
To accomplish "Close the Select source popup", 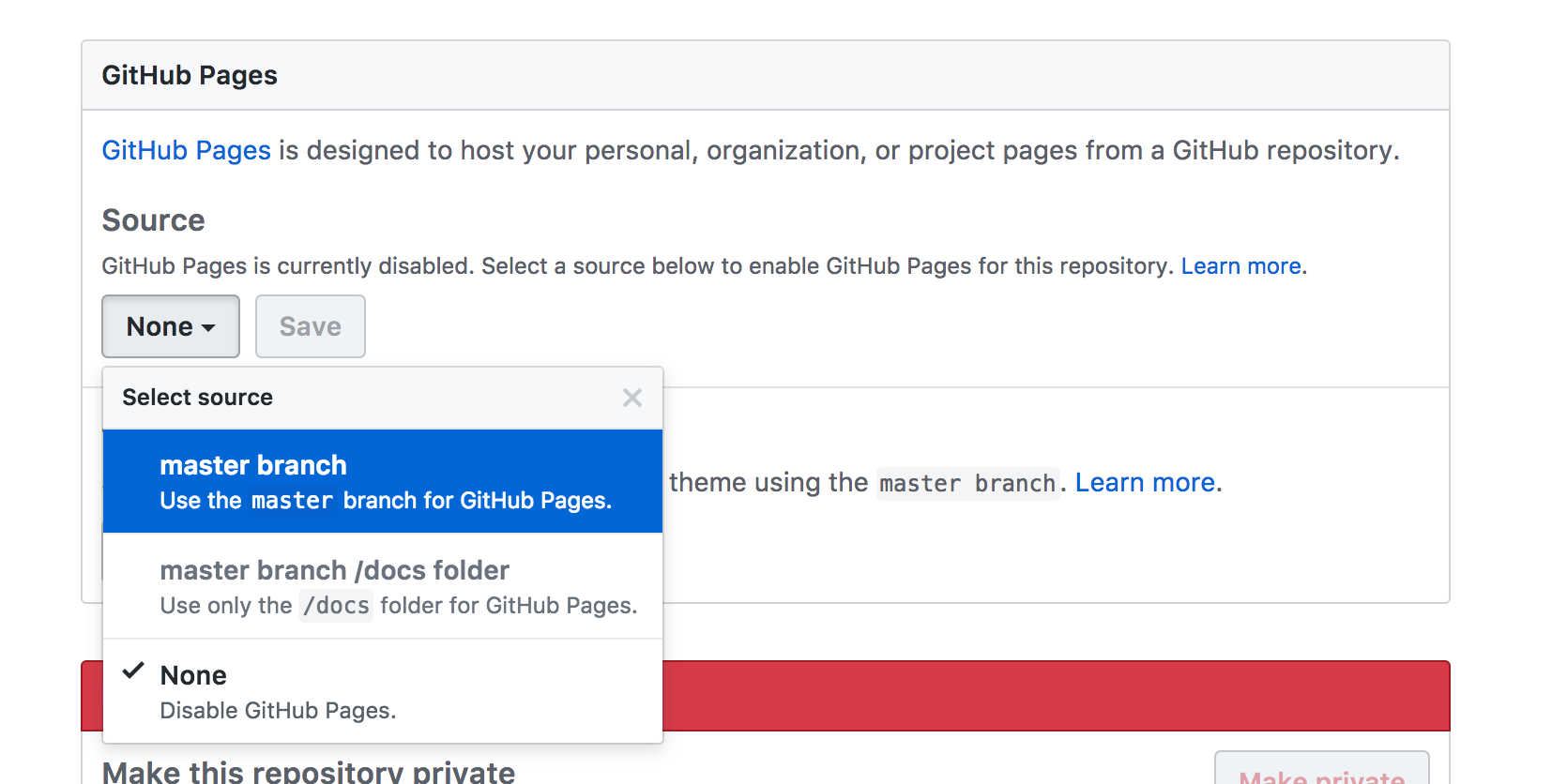I will [632, 398].
